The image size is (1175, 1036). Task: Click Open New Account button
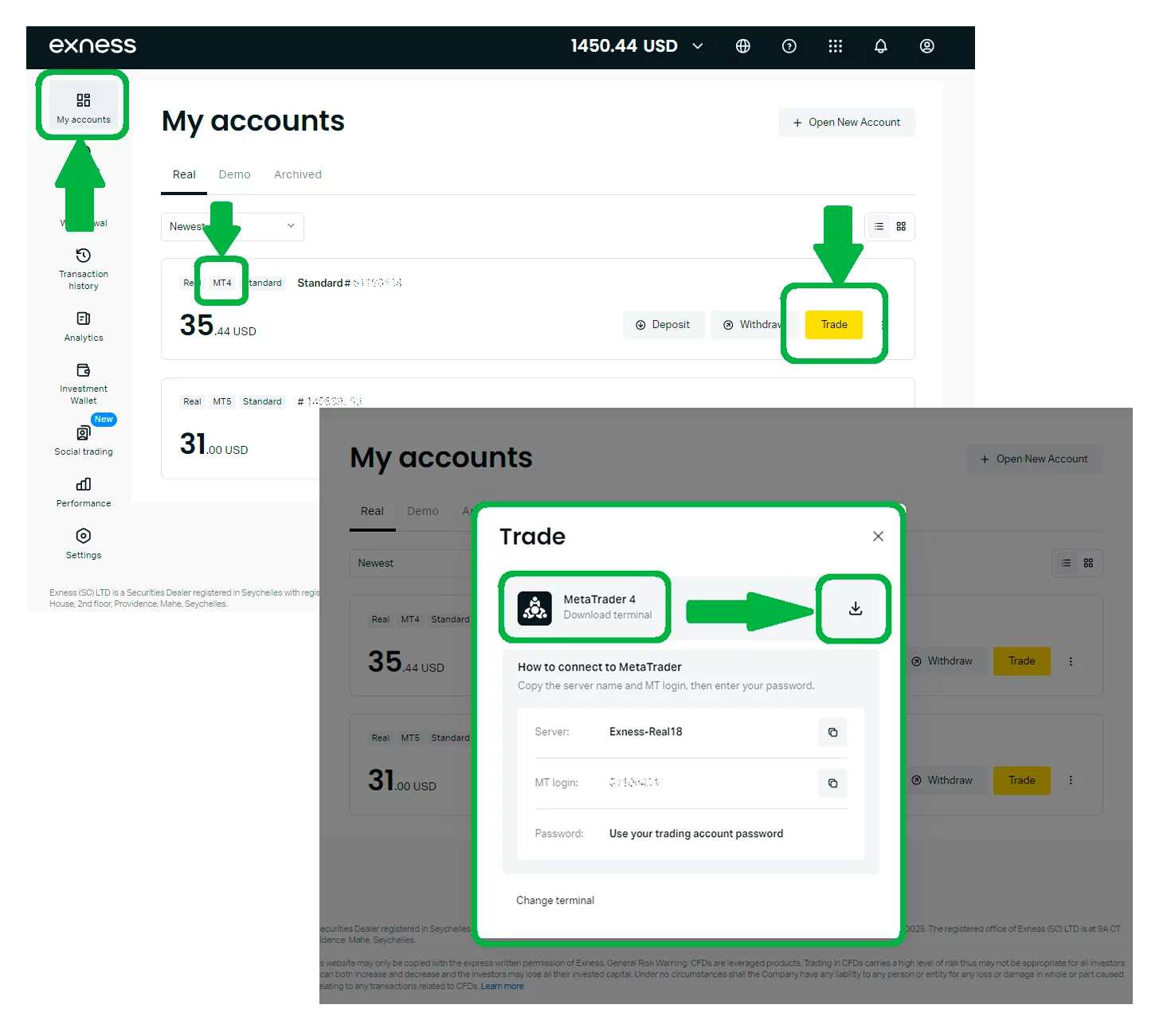846,123
